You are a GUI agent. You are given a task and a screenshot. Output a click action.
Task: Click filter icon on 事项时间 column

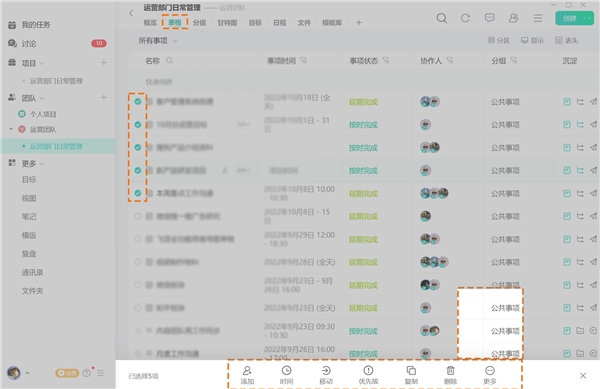pos(303,60)
